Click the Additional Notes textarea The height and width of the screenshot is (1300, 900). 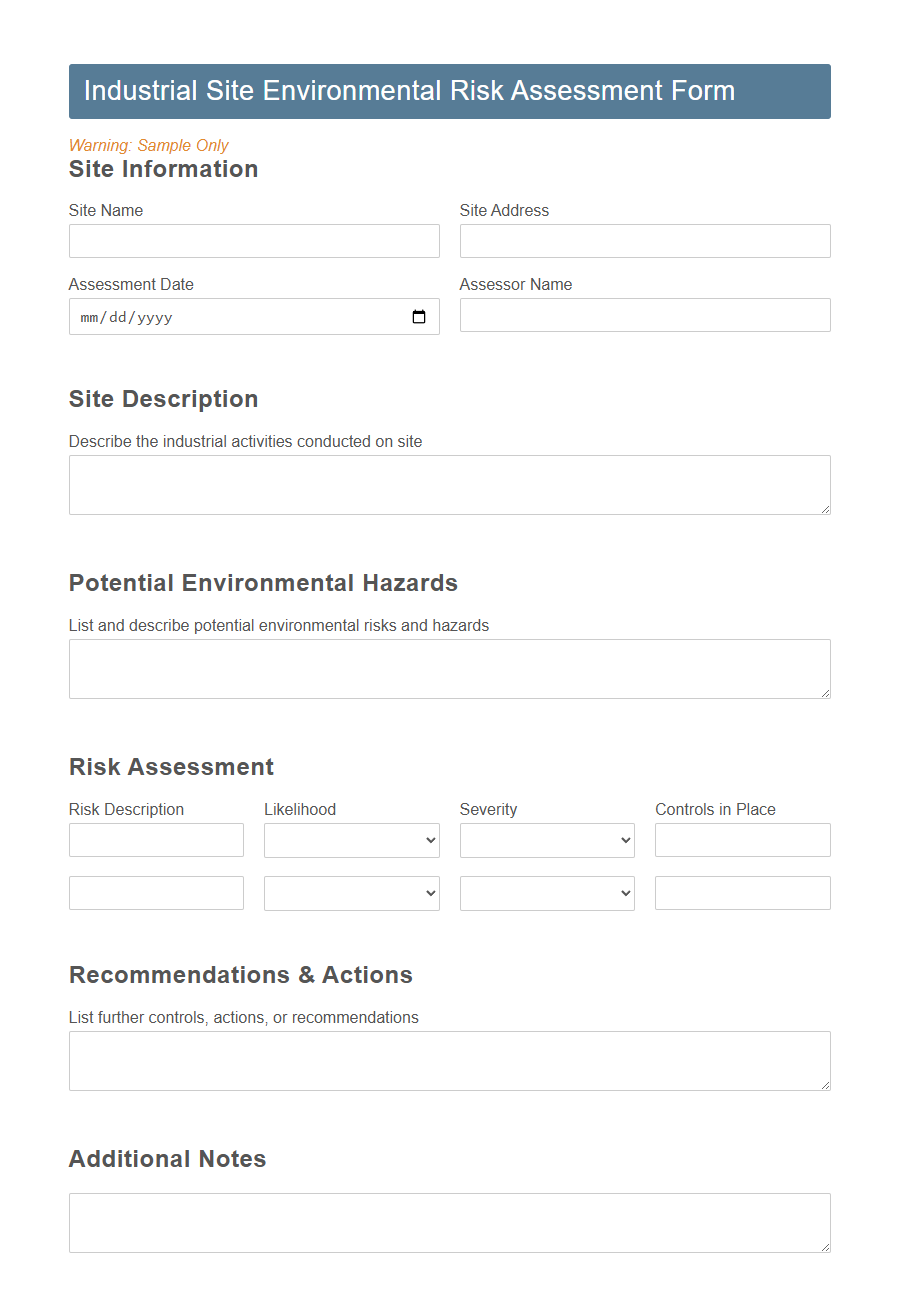(449, 1222)
